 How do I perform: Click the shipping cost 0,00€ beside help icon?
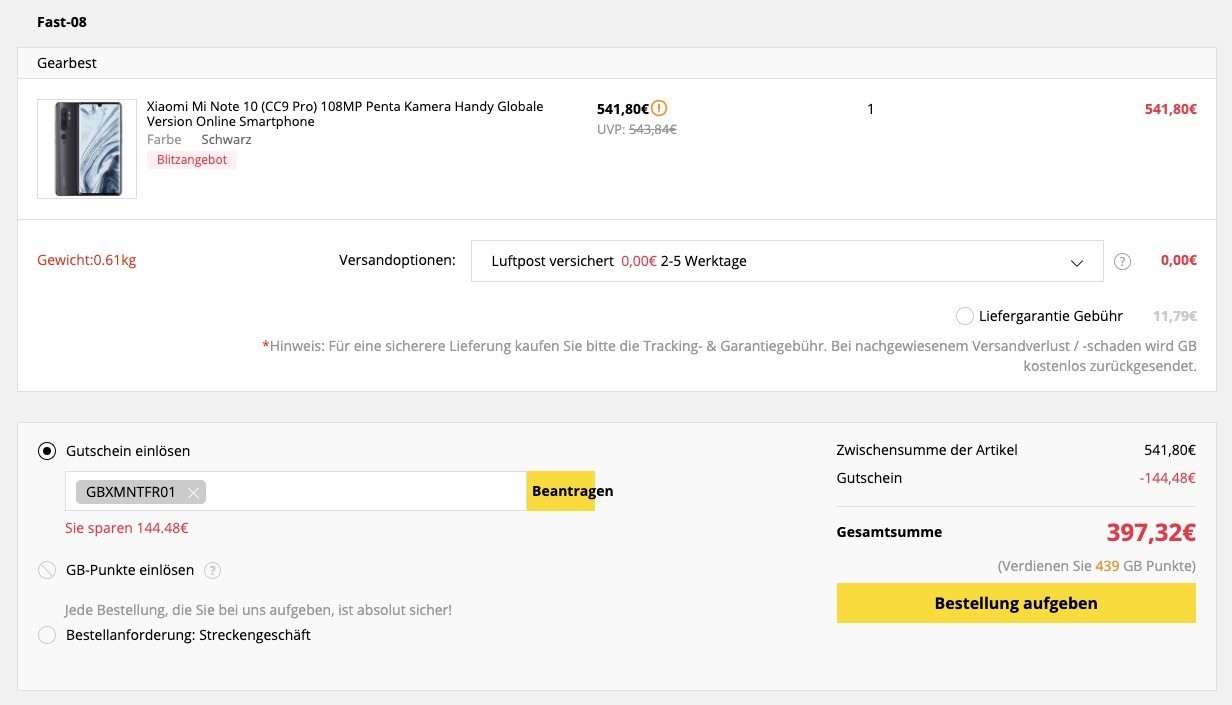pyautogui.click(x=1179, y=261)
